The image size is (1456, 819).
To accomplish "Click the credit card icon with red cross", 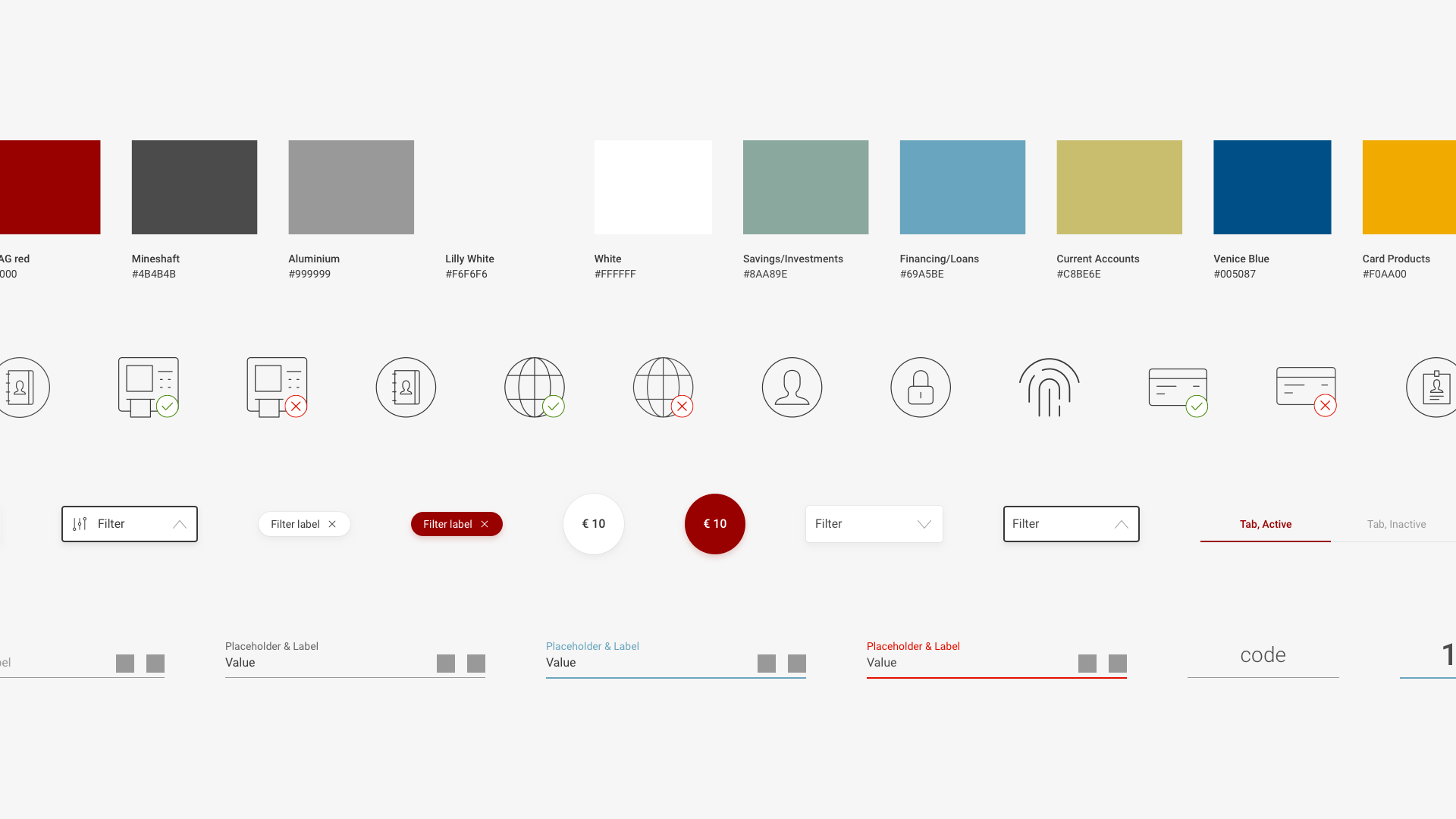I will (x=1306, y=388).
